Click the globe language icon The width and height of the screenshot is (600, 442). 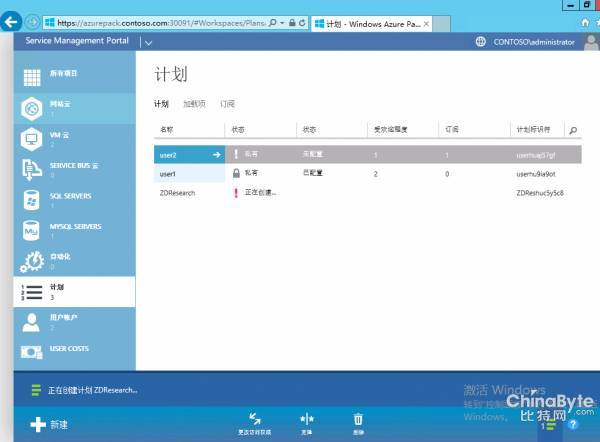coord(481,42)
